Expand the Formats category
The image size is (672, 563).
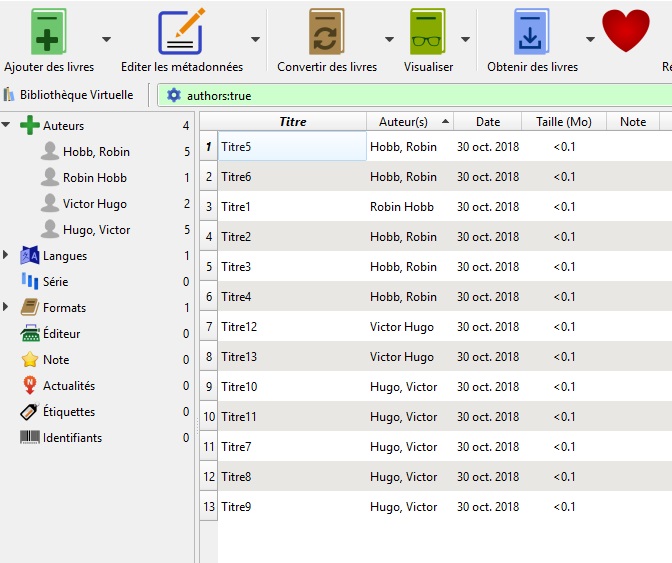pos(6,307)
